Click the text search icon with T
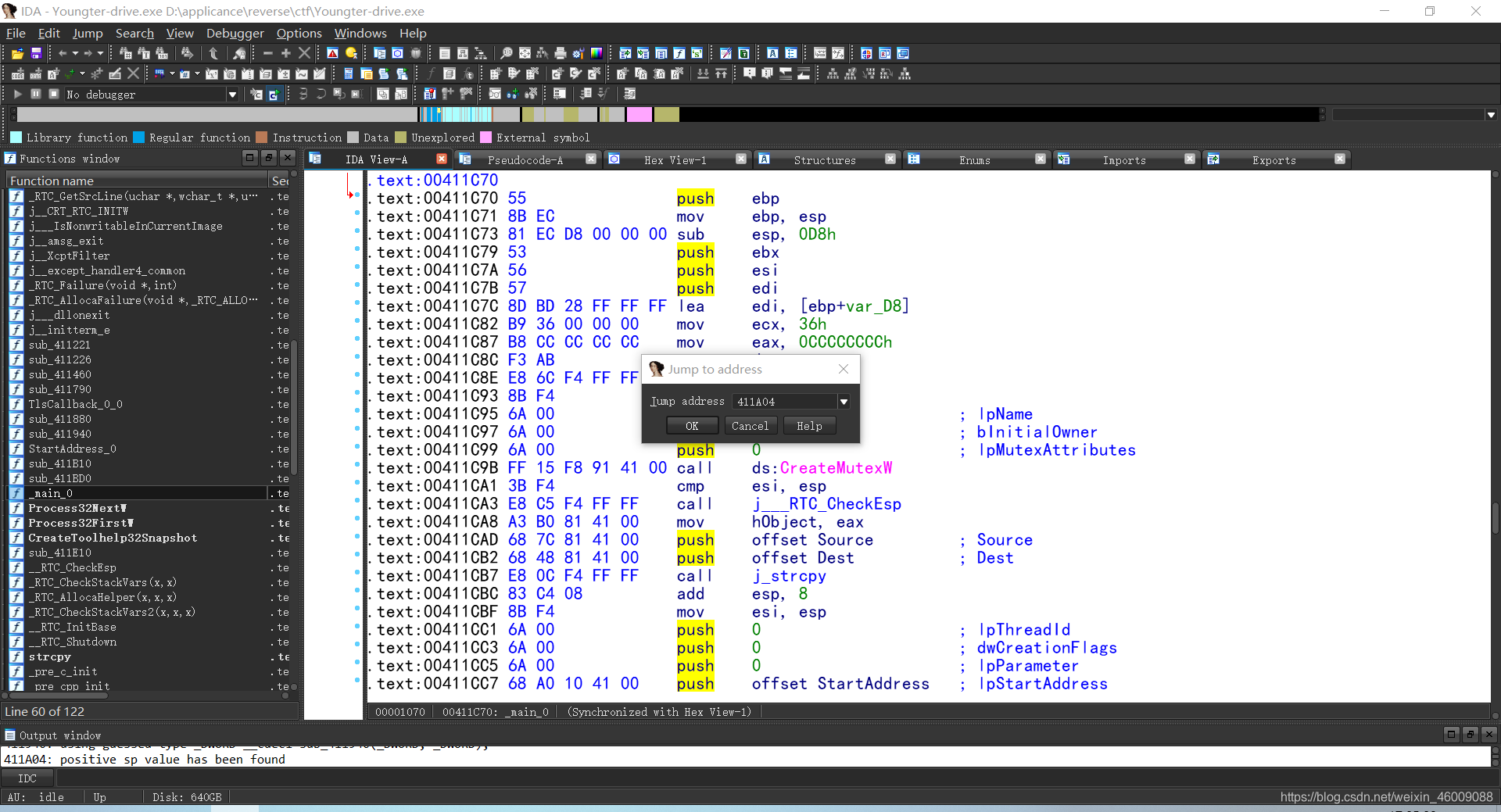 tap(144, 53)
